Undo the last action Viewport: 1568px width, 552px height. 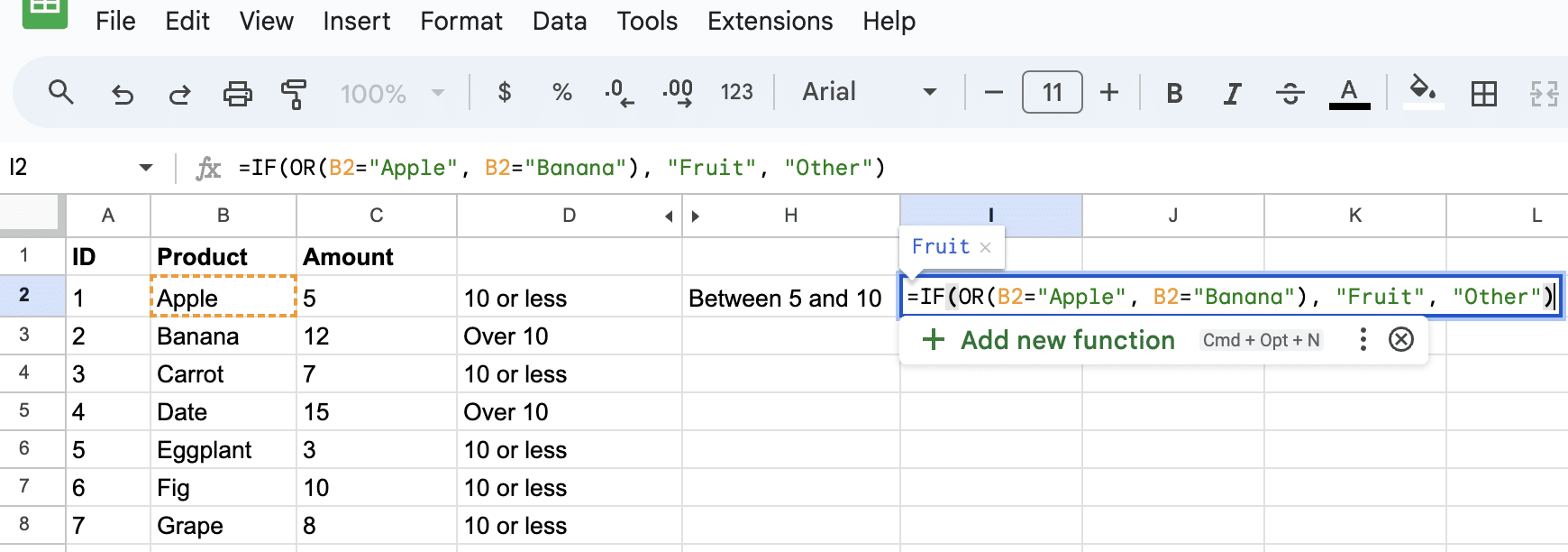tap(122, 93)
